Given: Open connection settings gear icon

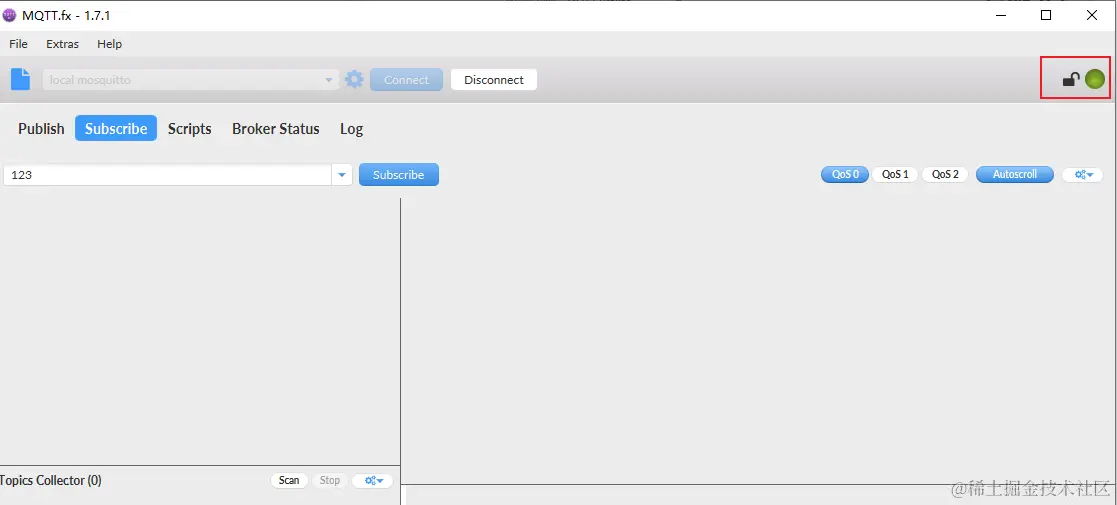Looking at the screenshot, I should [354, 79].
